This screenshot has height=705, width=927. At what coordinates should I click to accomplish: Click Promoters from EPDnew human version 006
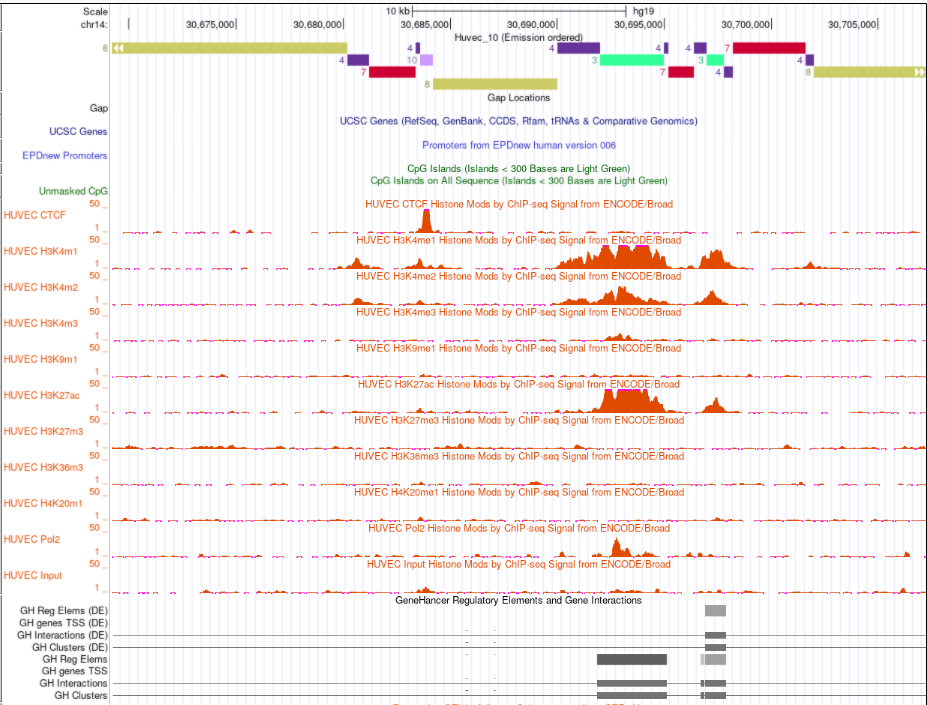tap(518, 145)
